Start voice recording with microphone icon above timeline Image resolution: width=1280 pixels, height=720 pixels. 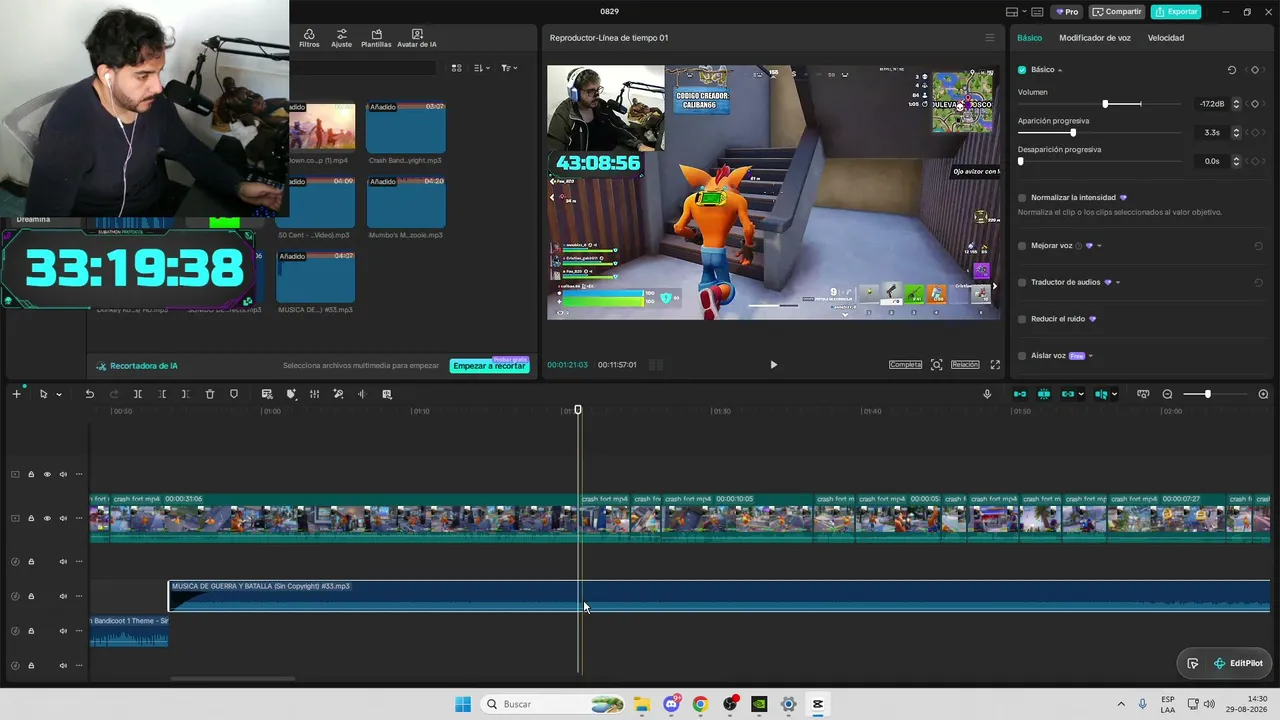pyautogui.click(x=987, y=394)
